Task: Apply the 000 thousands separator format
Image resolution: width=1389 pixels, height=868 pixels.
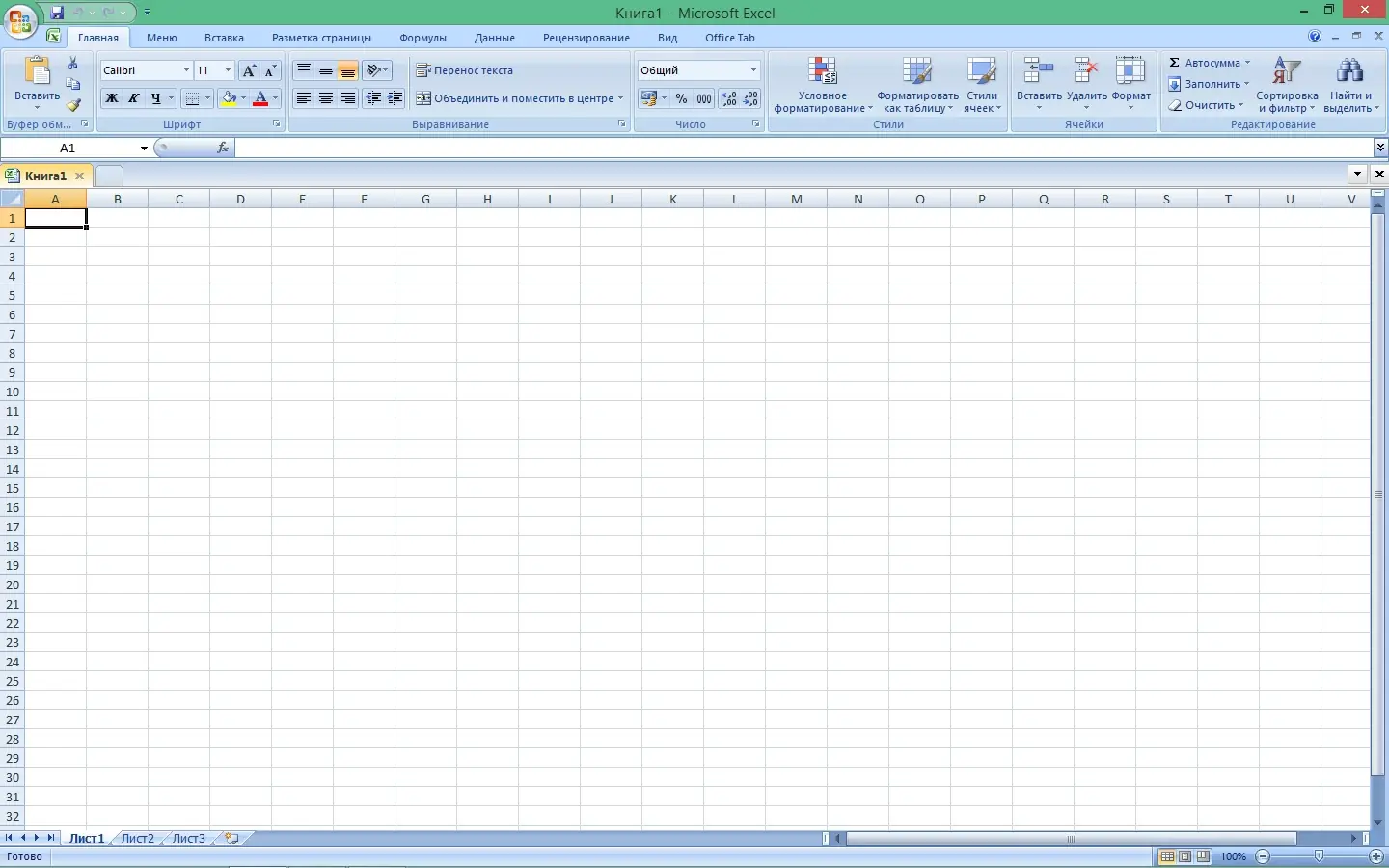Action: pyautogui.click(x=704, y=98)
